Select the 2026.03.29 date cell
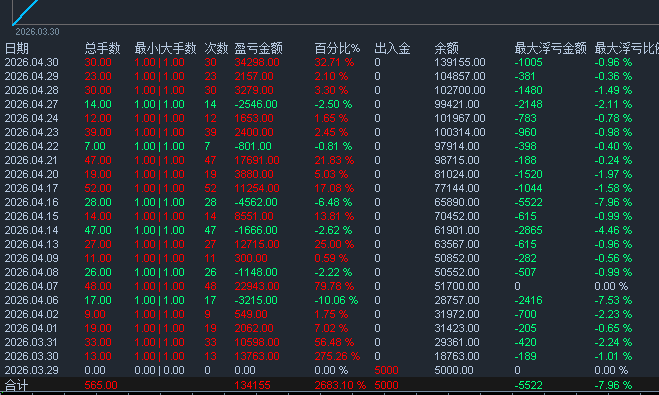Image resolution: width=659 pixels, height=395 pixels. [x=32, y=371]
